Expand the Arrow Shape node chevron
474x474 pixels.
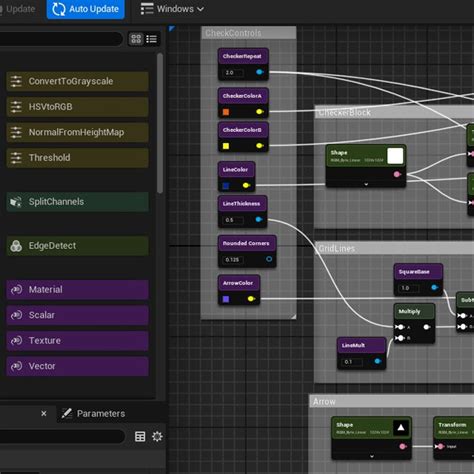pyautogui.click(x=372, y=456)
